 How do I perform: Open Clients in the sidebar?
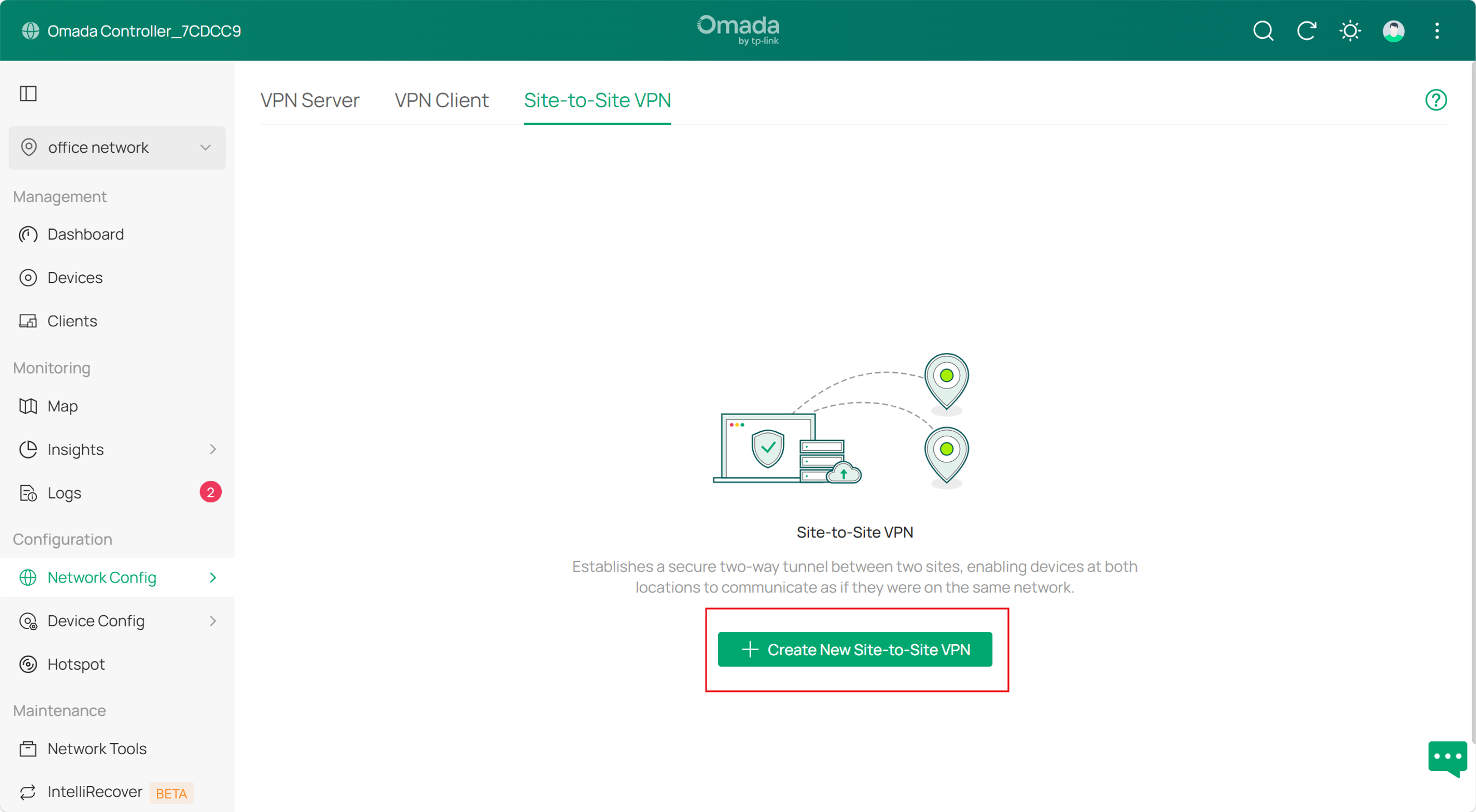click(117, 321)
